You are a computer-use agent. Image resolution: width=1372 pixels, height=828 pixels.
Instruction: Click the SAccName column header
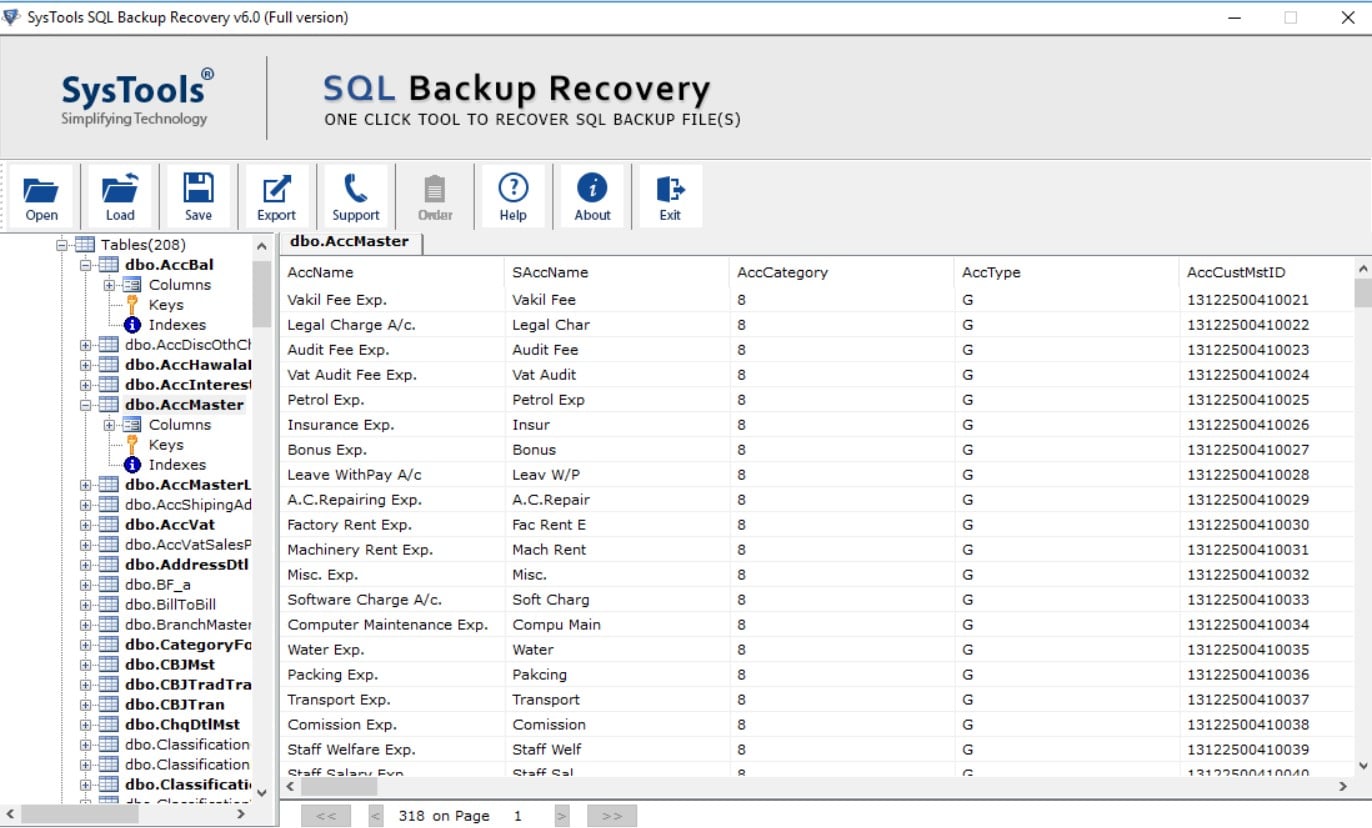click(618, 272)
